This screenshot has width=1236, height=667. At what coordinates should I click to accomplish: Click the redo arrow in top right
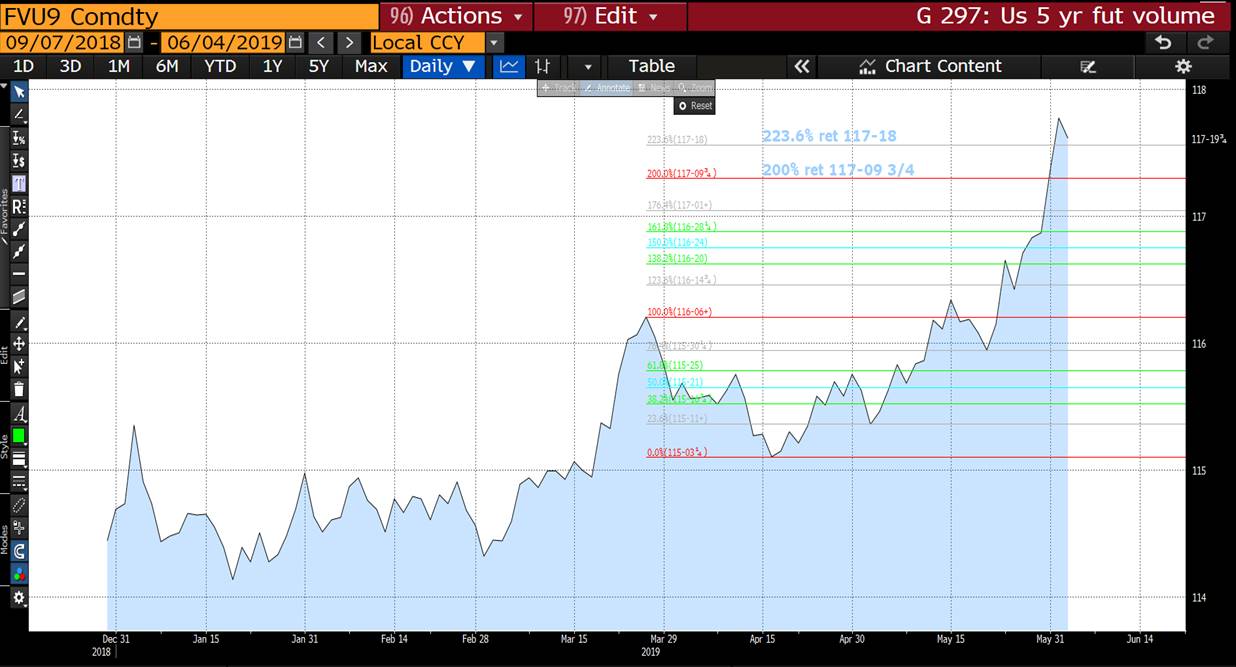[1206, 43]
